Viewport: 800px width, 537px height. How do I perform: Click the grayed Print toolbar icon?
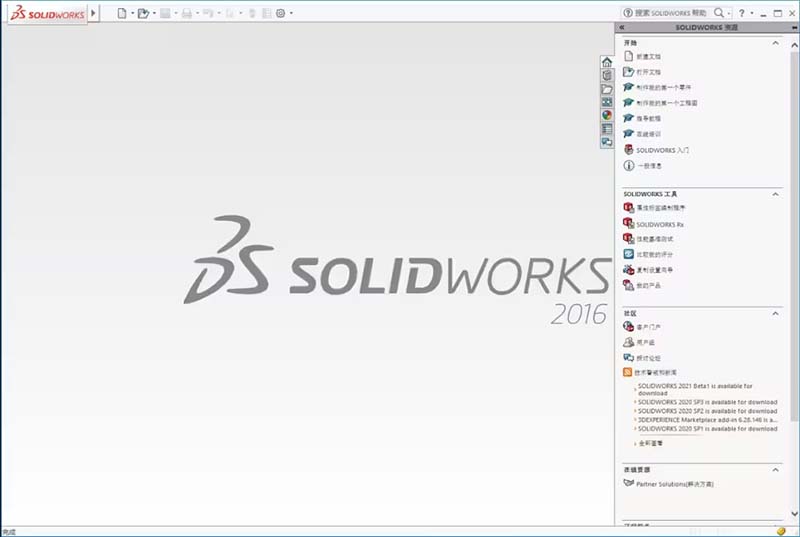click(187, 13)
